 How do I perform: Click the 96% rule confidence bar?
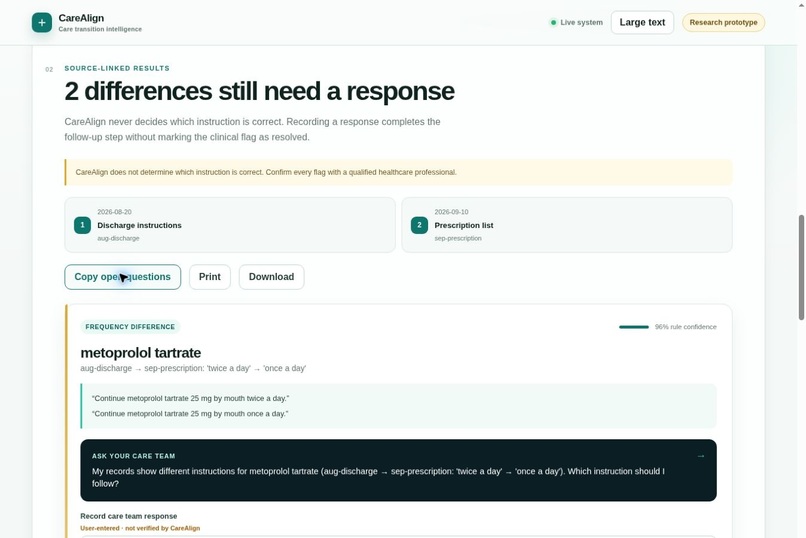pos(634,327)
